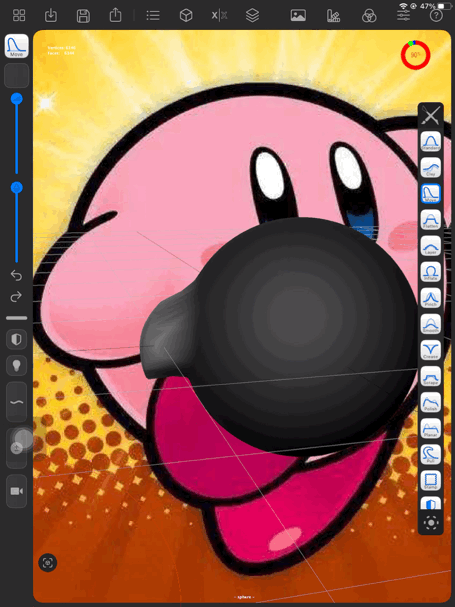Adjust the brush size slider handle
Image resolution: width=455 pixels, height=607 pixels.
click(16, 99)
